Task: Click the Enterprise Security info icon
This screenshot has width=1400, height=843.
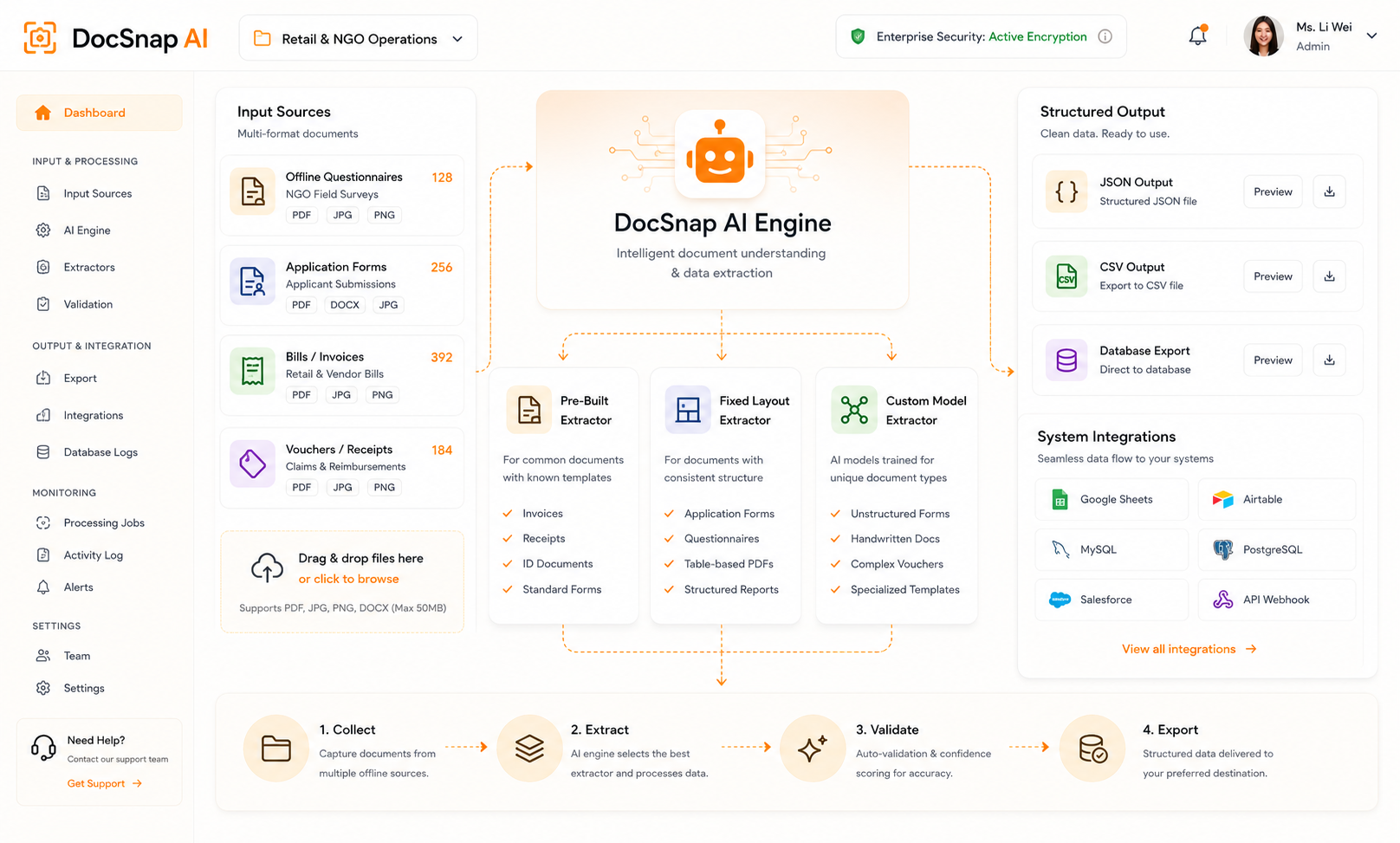Action: click(x=1105, y=36)
